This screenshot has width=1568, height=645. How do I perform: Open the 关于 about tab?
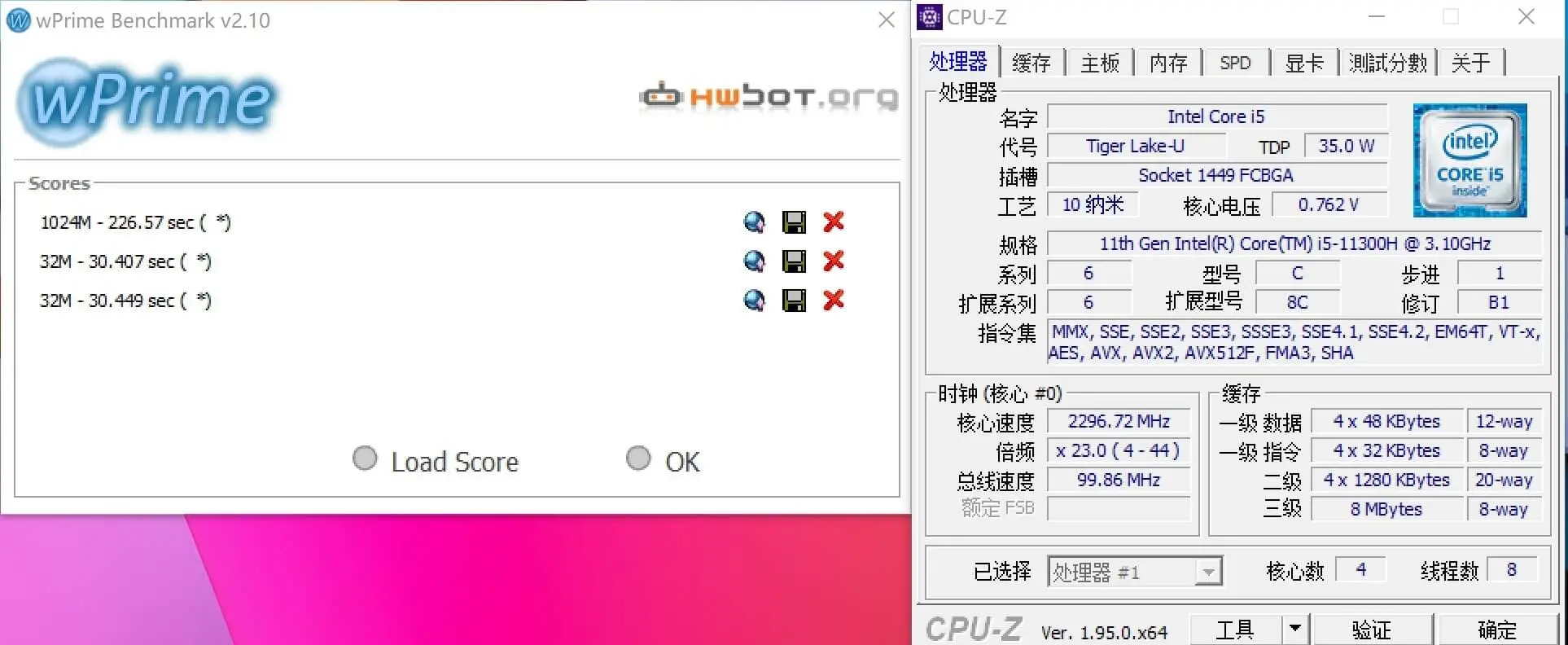coord(1471,63)
